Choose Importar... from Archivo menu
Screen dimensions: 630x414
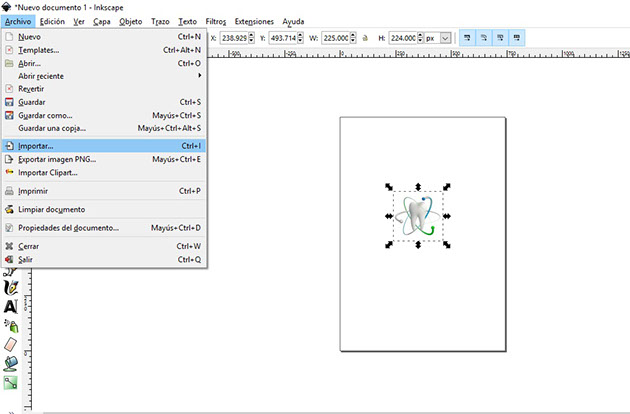104,146
